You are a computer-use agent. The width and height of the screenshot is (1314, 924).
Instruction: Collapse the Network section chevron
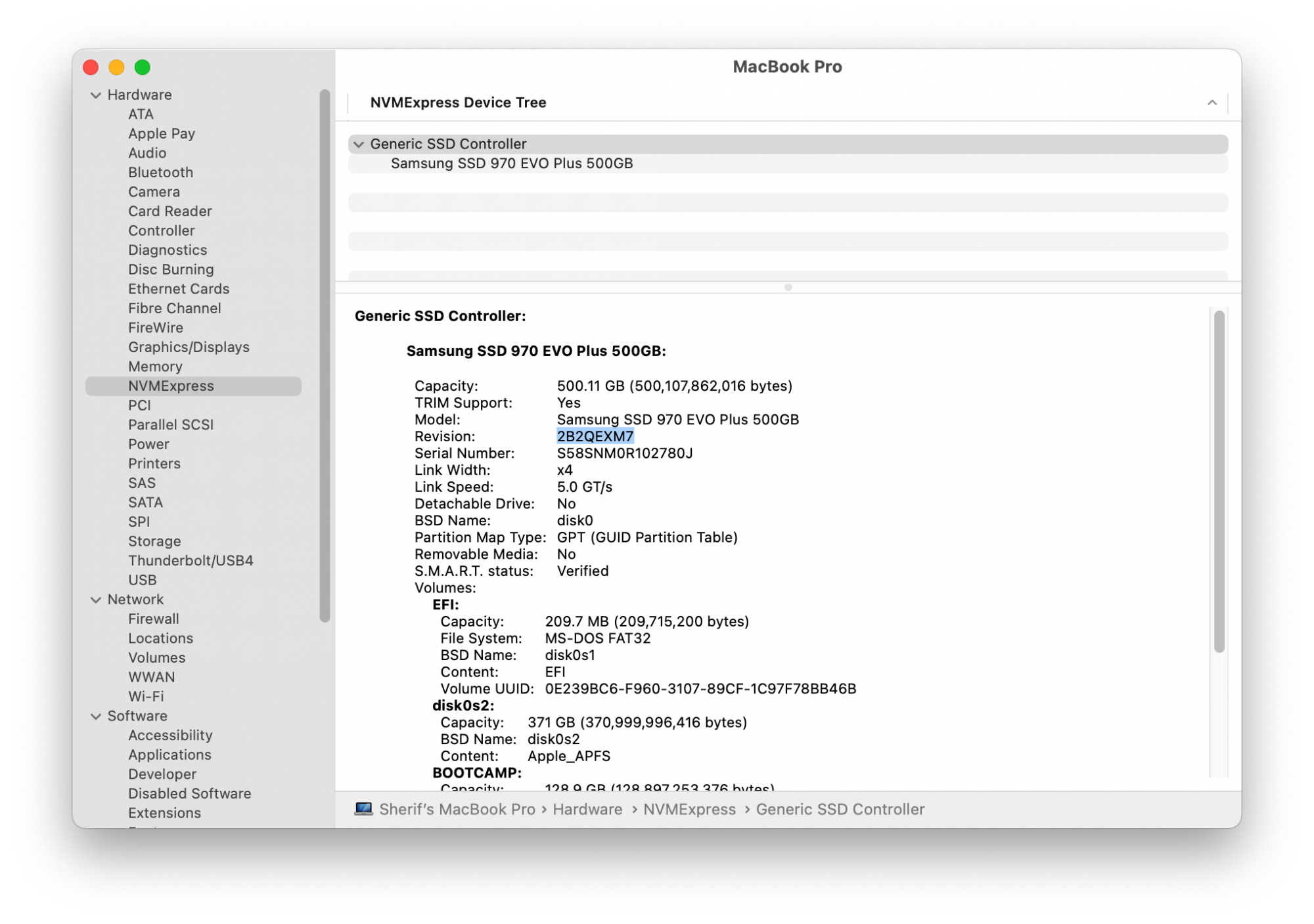(96, 600)
